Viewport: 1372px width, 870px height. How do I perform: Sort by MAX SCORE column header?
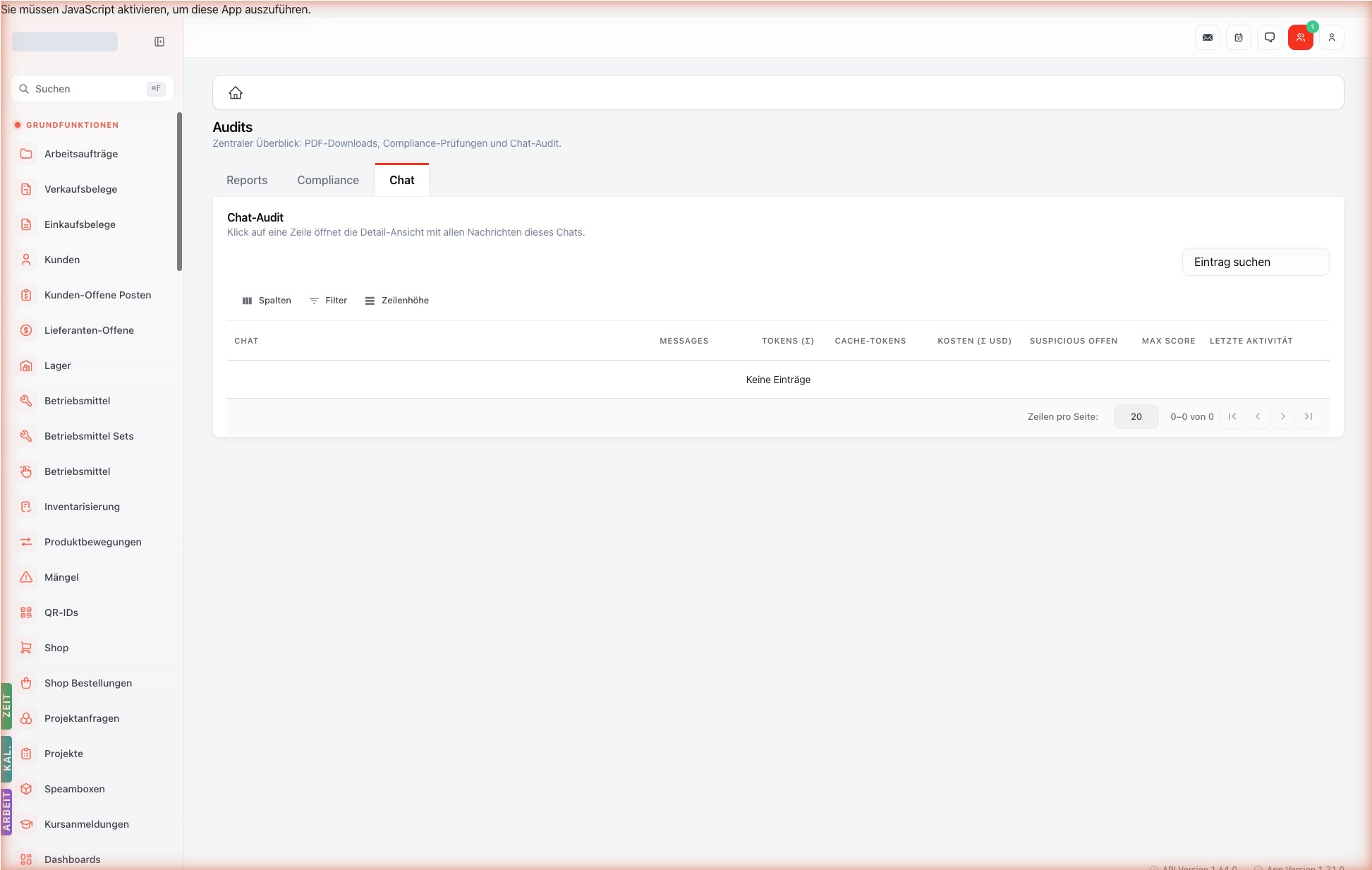coord(1168,341)
